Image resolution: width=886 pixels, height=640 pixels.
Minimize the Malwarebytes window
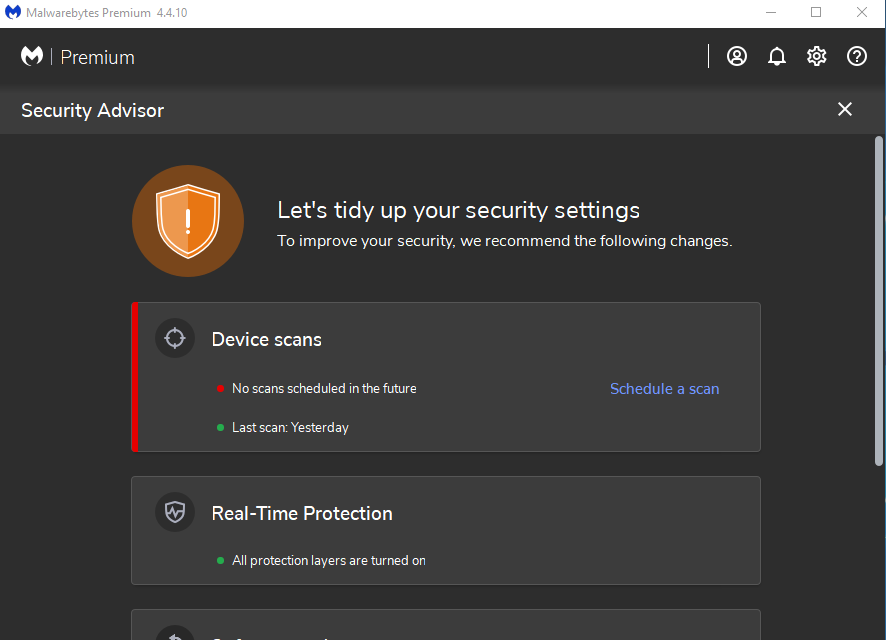(771, 12)
